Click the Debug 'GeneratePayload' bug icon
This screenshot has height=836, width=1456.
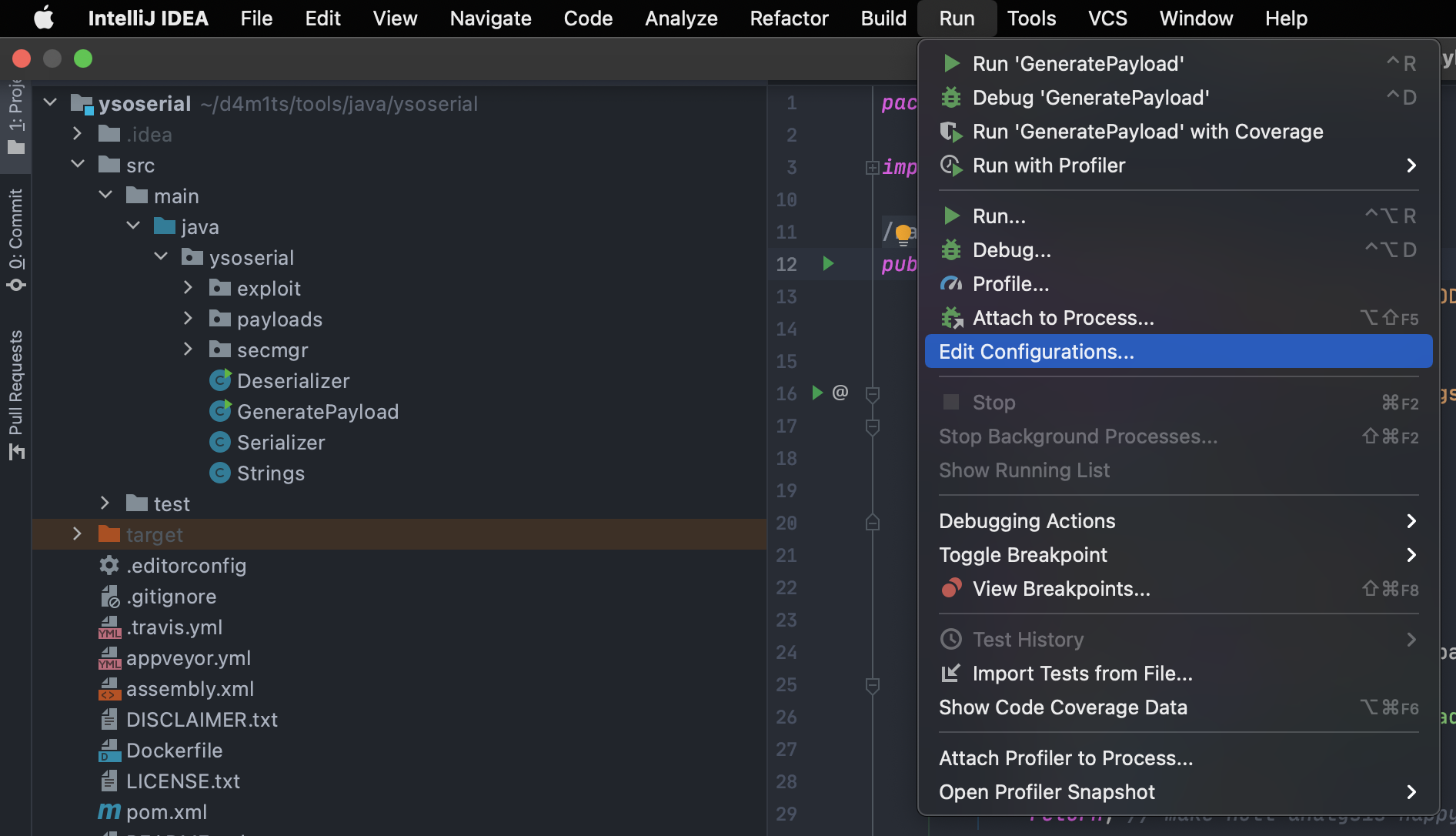[951, 98]
